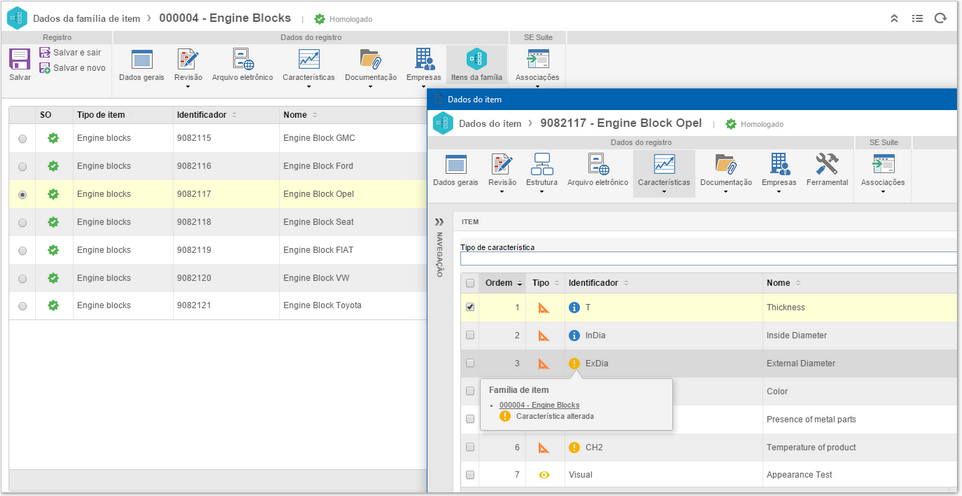Expand Estrutura dropdown arrow in item window

point(542,192)
